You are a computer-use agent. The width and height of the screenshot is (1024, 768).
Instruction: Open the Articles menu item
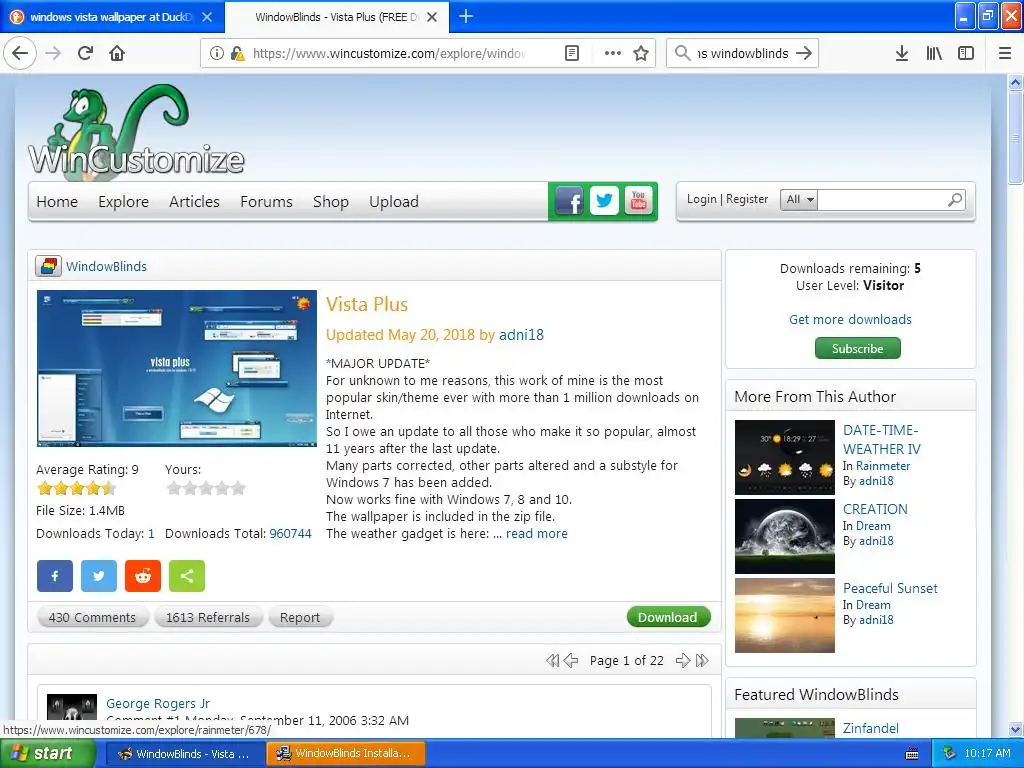(x=194, y=202)
